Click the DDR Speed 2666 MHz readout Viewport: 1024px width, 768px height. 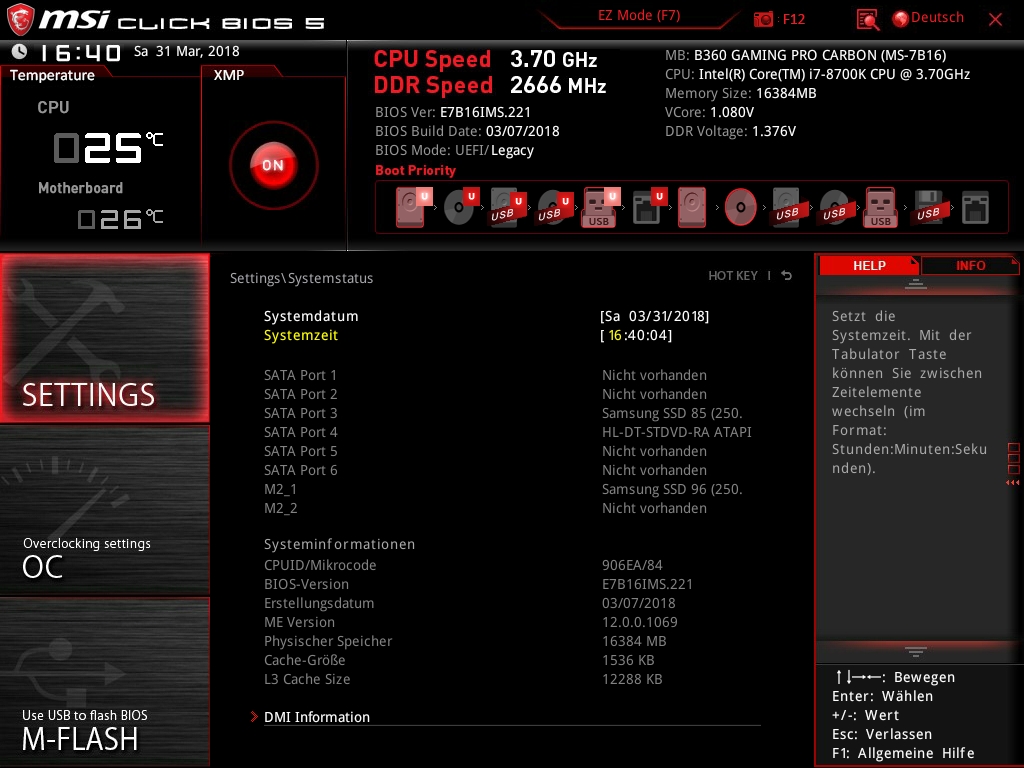[490, 85]
